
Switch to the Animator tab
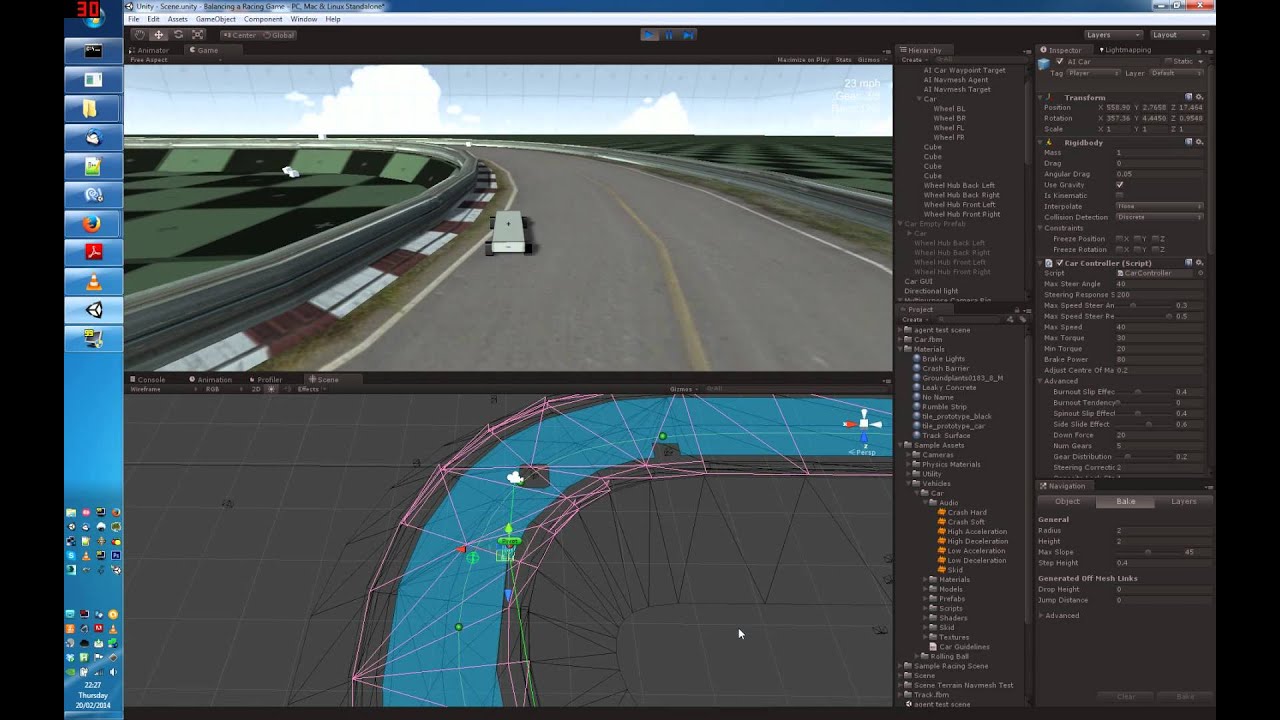tap(152, 49)
